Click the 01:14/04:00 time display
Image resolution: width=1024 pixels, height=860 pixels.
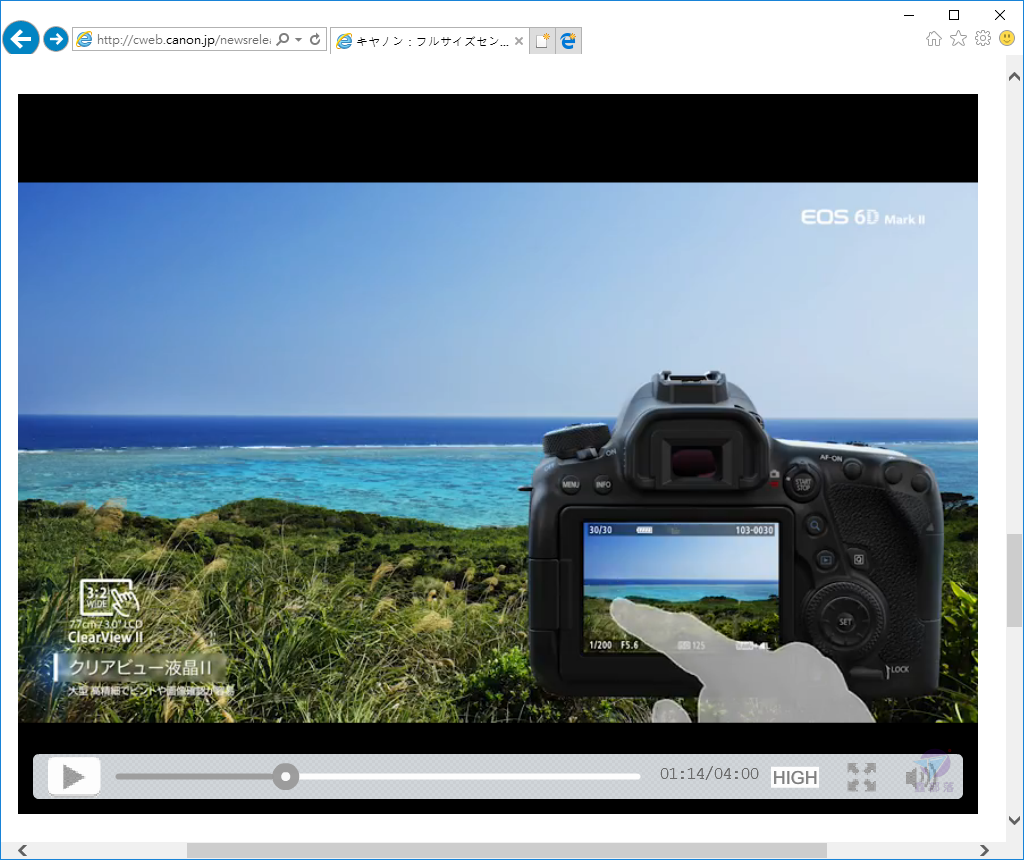[709, 774]
